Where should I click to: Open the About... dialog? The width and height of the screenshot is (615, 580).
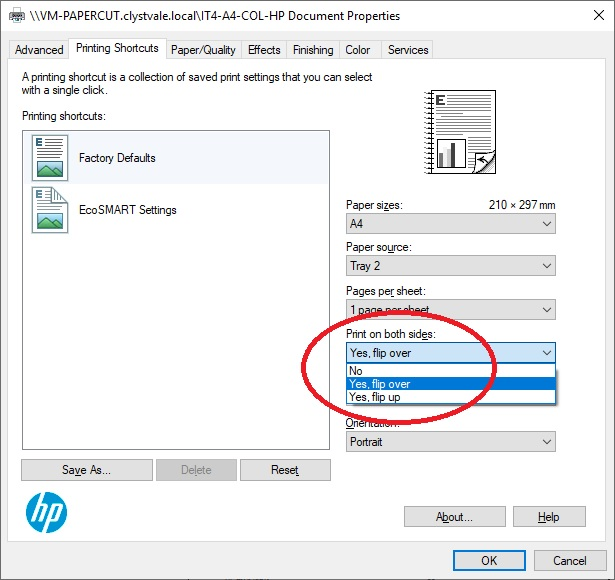click(x=455, y=516)
